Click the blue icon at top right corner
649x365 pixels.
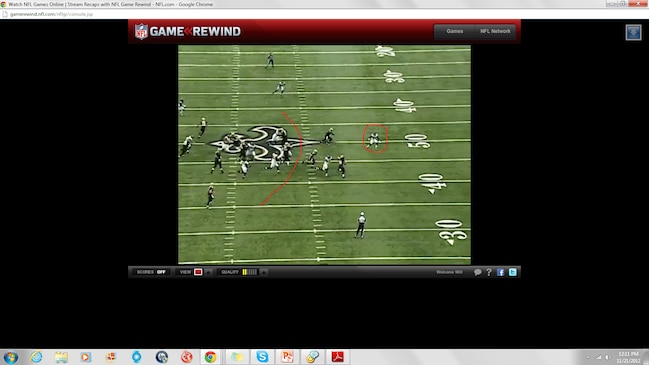(633, 32)
